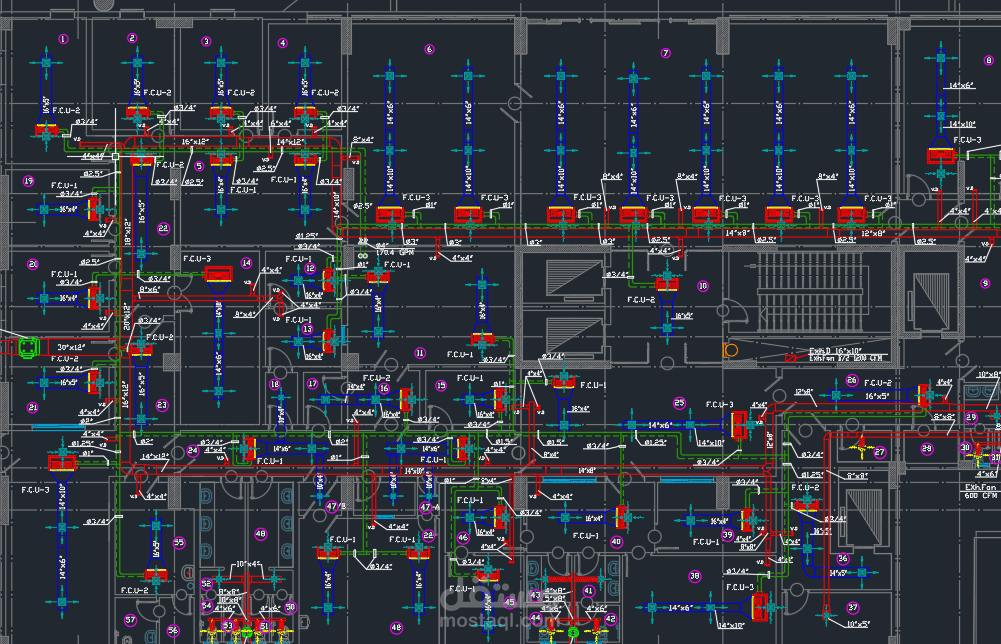The image size is (1001, 644).
Task: Click room number tag 39
Action: pos(727,535)
